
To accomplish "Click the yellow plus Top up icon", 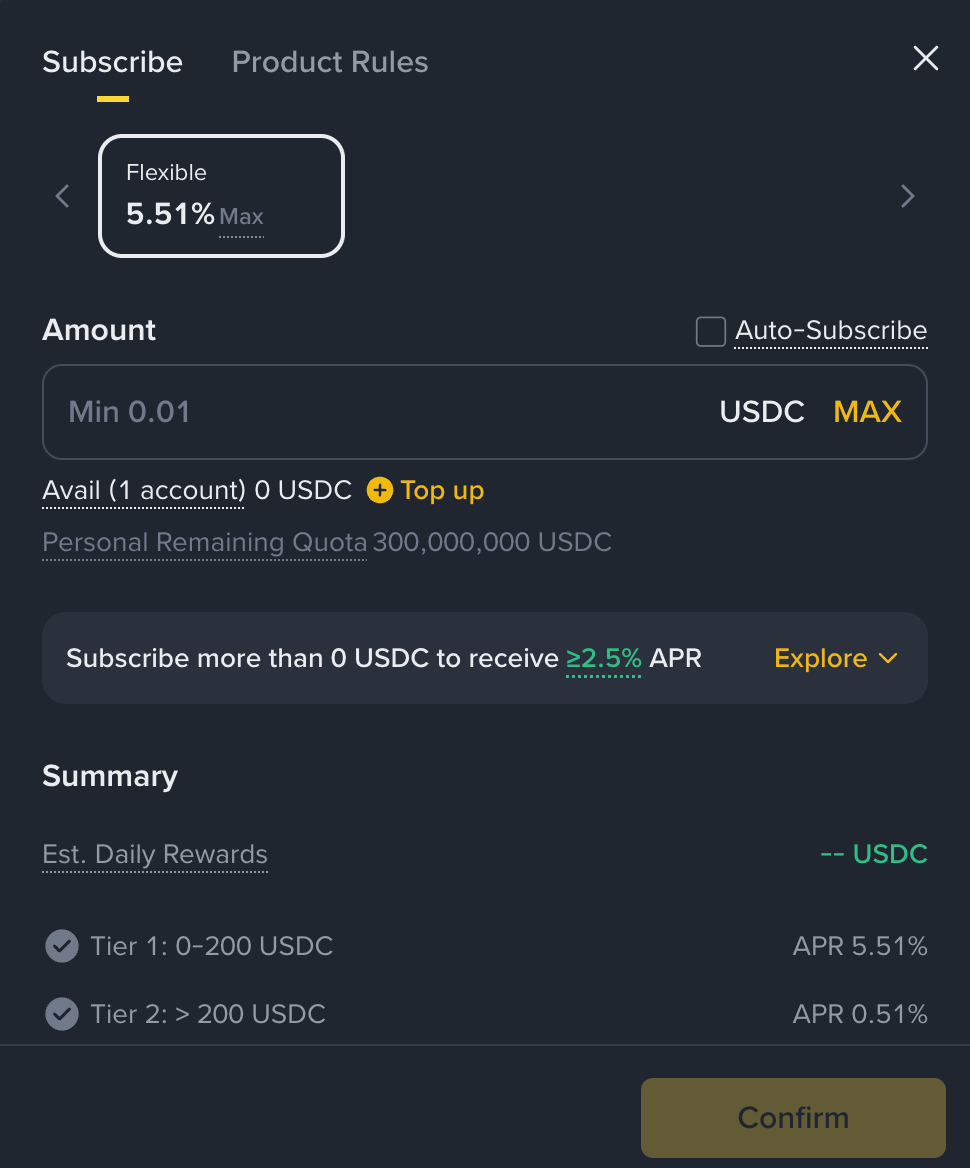I will pos(380,490).
